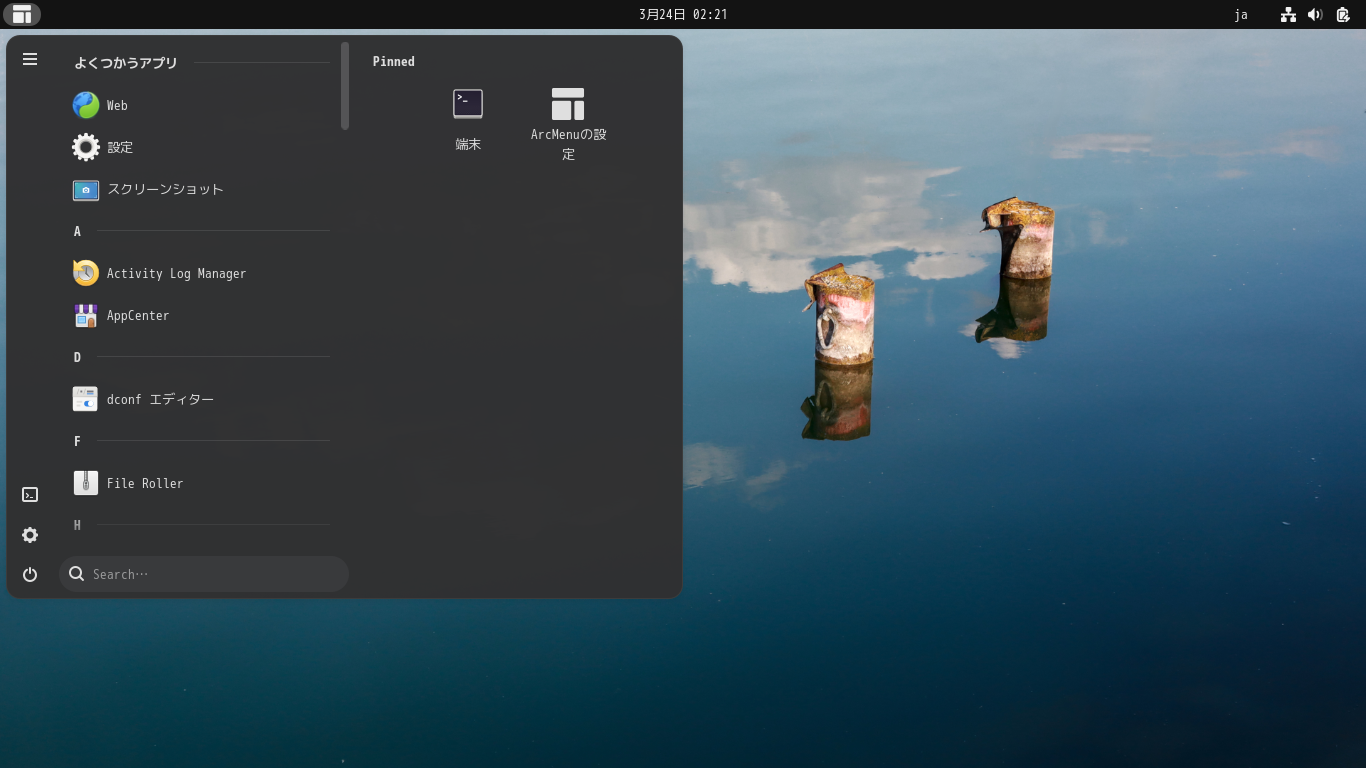
Task: Open Activity Log Manager
Action: [x=201, y=273]
